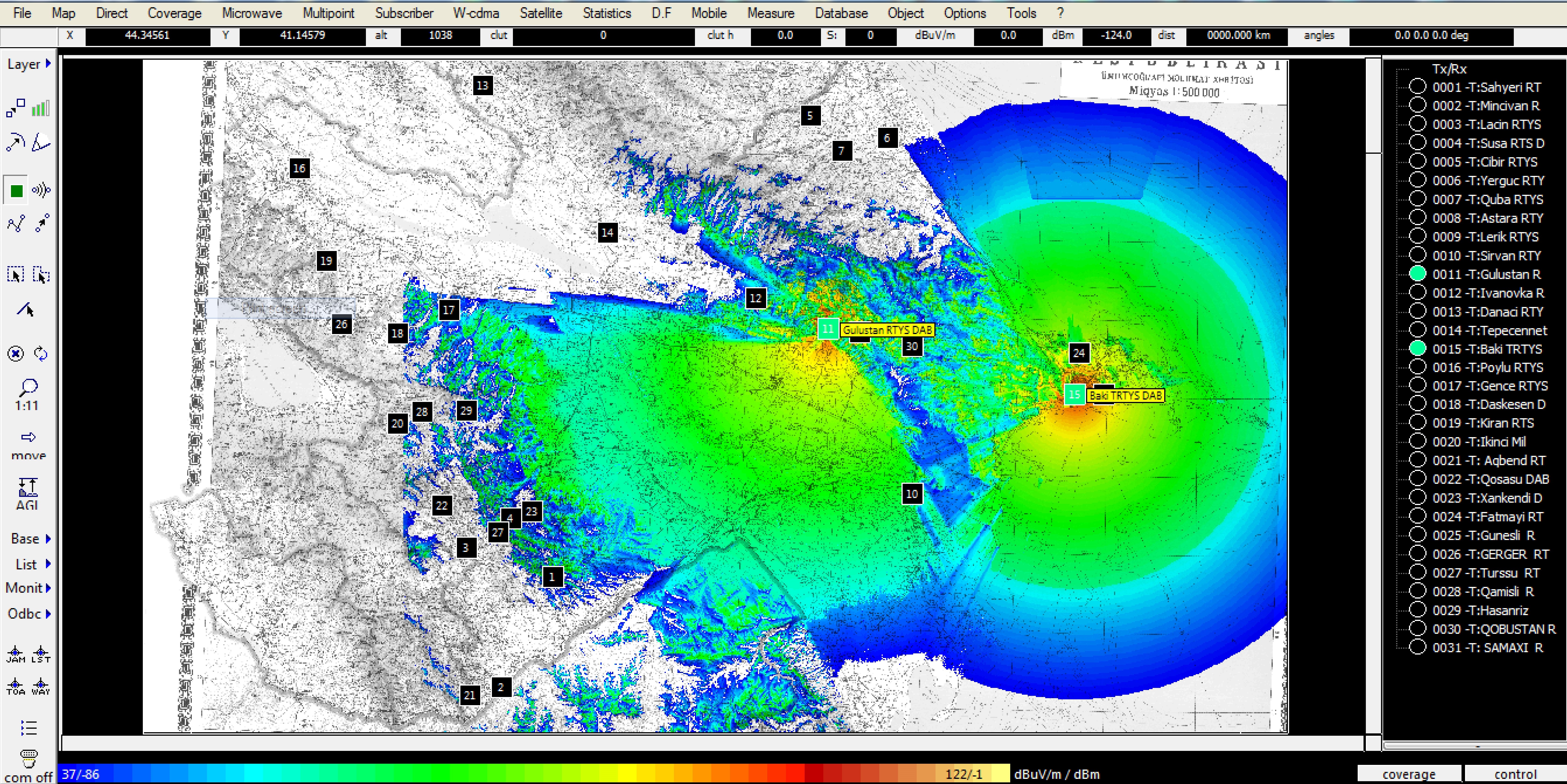Toggle 0011 Gulustan station circle
The height and width of the screenshot is (784, 1567).
click(1417, 274)
